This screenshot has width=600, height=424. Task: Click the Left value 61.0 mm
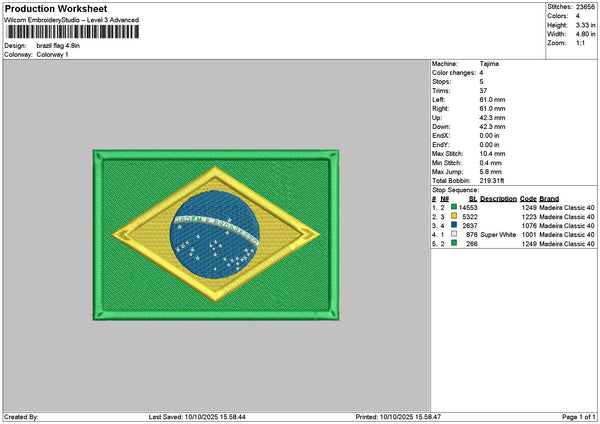(x=492, y=100)
